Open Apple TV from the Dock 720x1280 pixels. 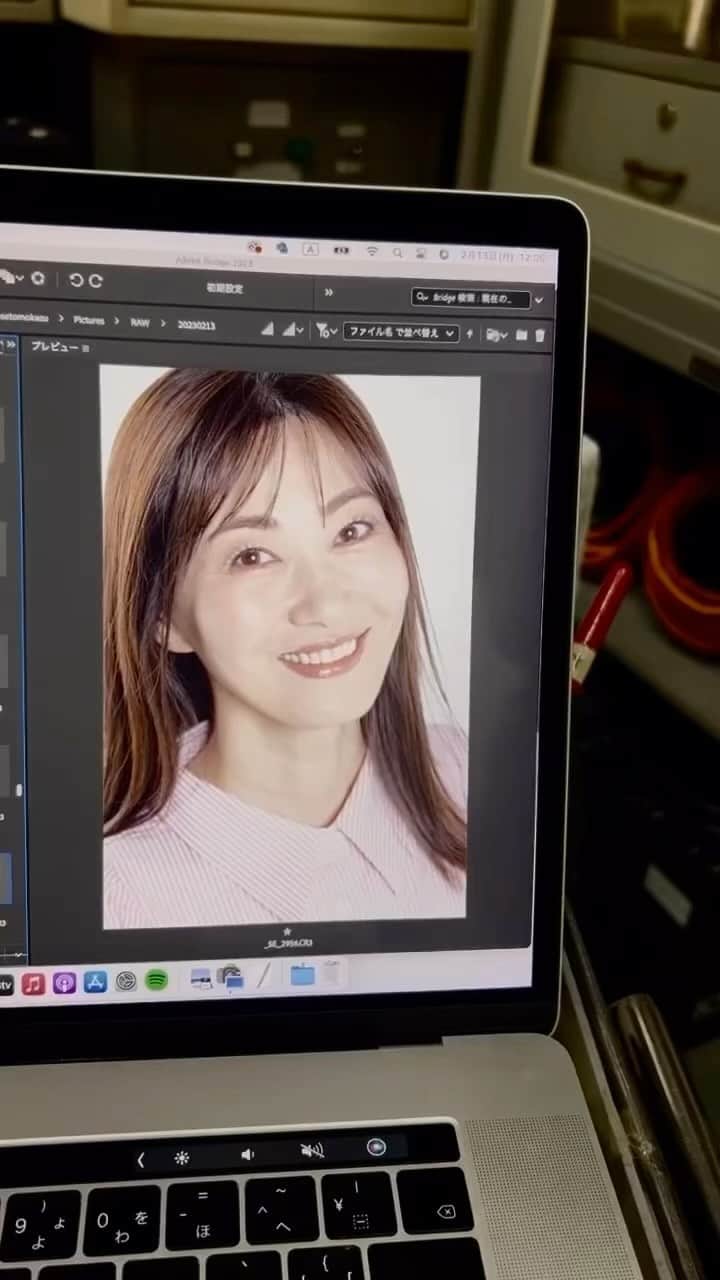coord(6,984)
